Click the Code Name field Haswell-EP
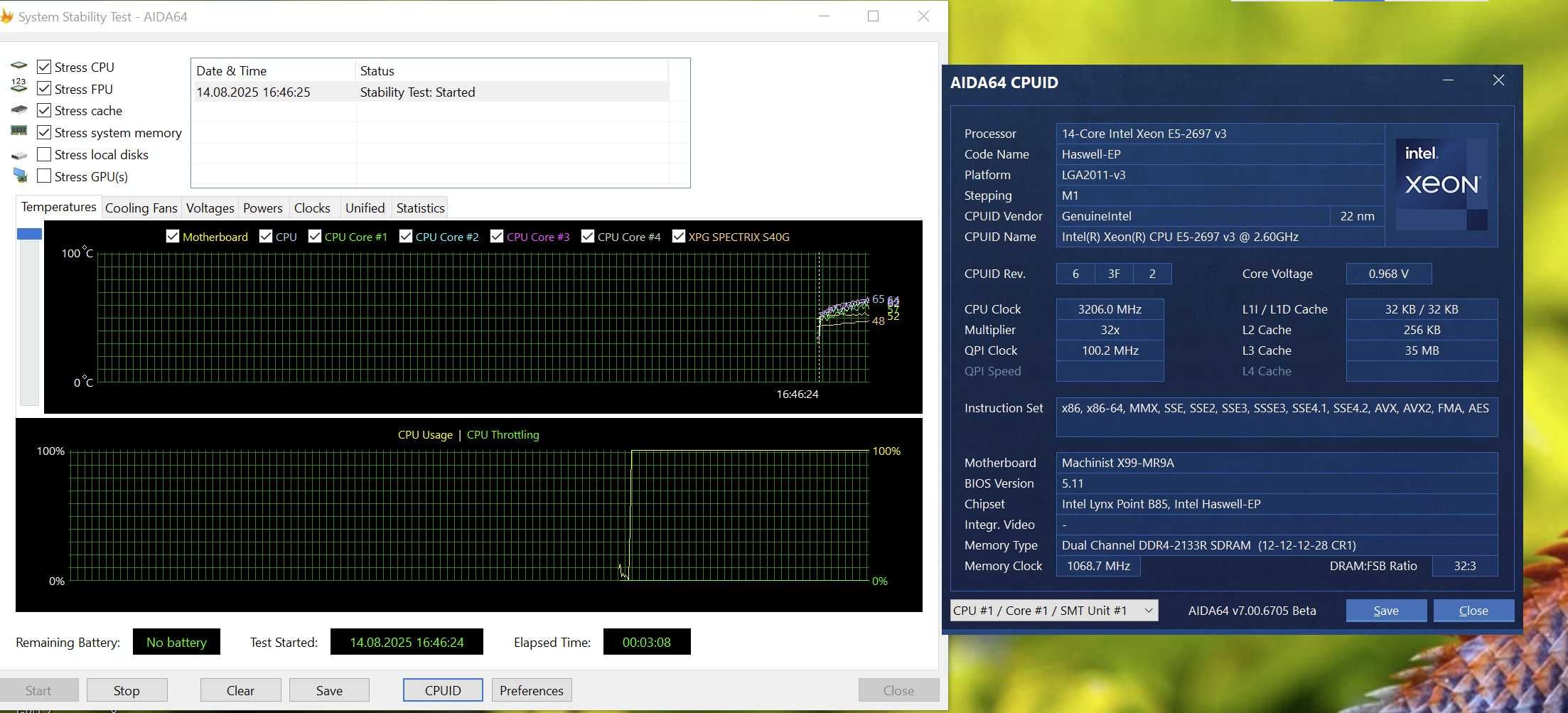1568x713 pixels. click(1220, 154)
